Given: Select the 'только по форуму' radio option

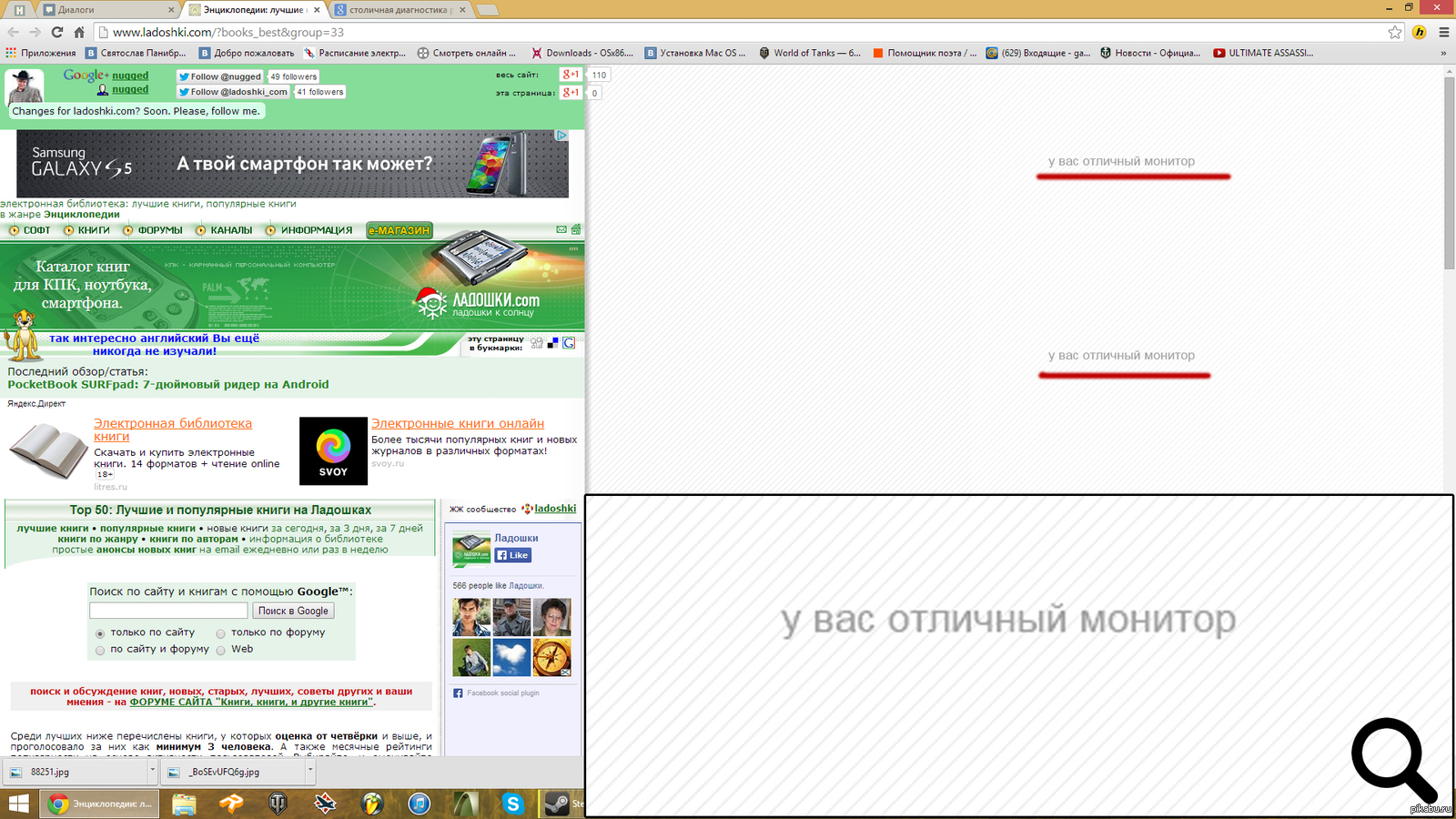Looking at the screenshot, I should coord(220,633).
